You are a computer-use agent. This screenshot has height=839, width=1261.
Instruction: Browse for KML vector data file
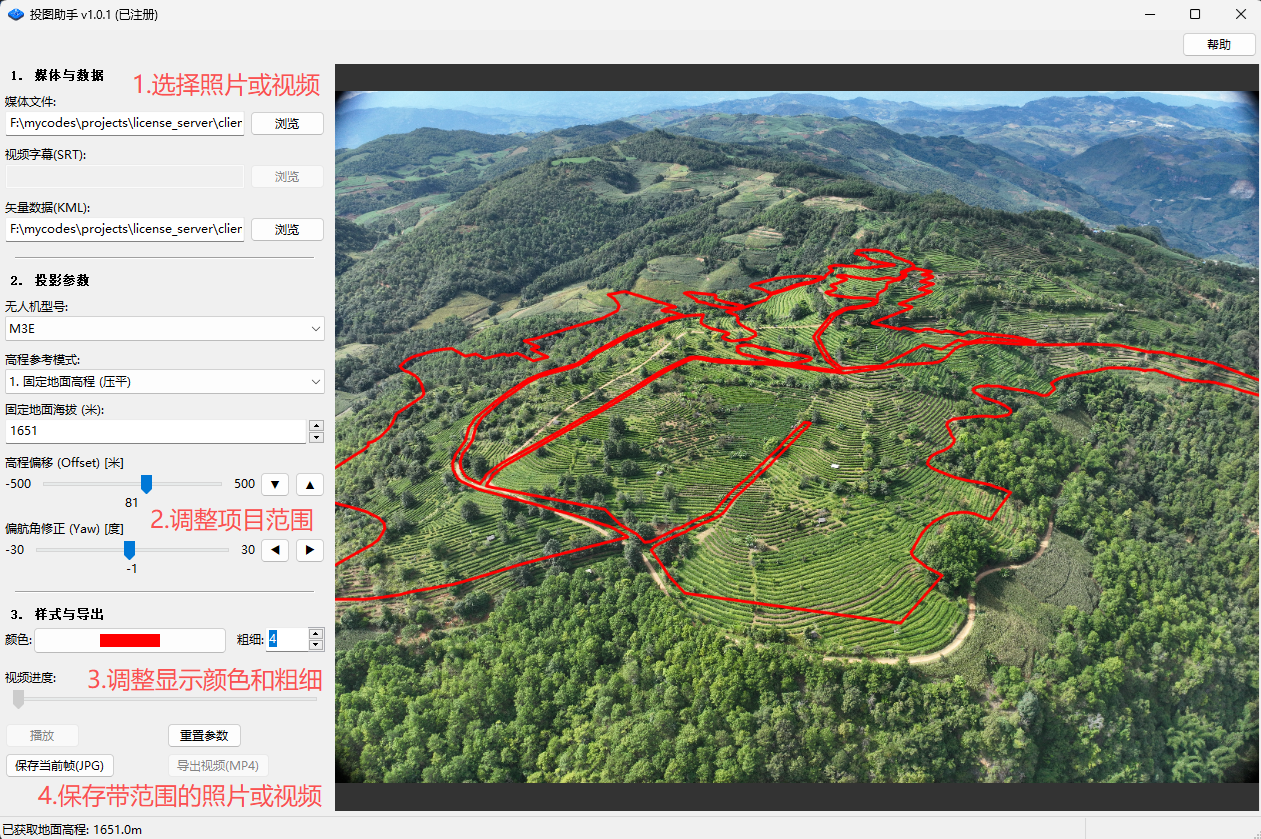pos(287,229)
